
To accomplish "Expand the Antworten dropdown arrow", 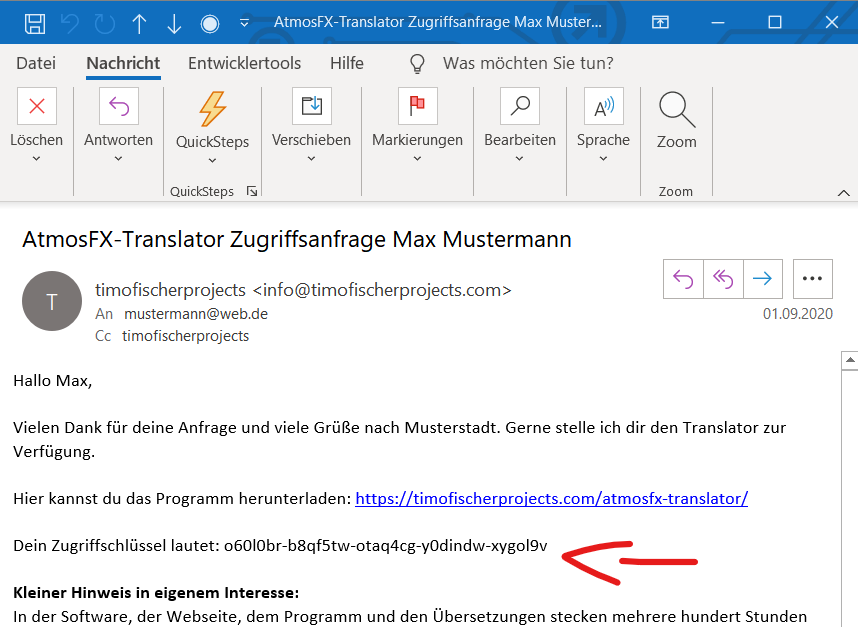I will 118,159.
